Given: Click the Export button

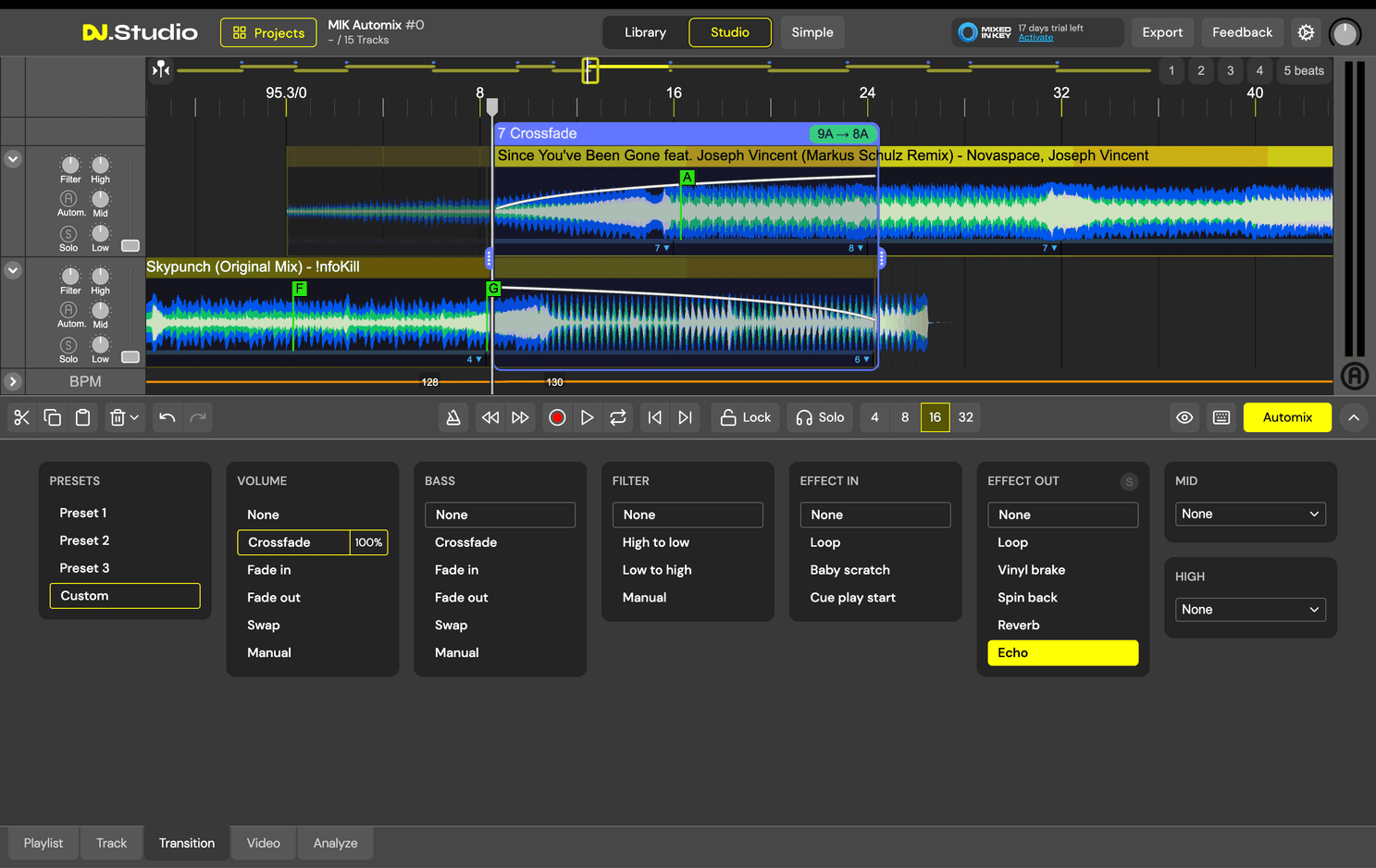Looking at the screenshot, I should click(x=1162, y=32).
